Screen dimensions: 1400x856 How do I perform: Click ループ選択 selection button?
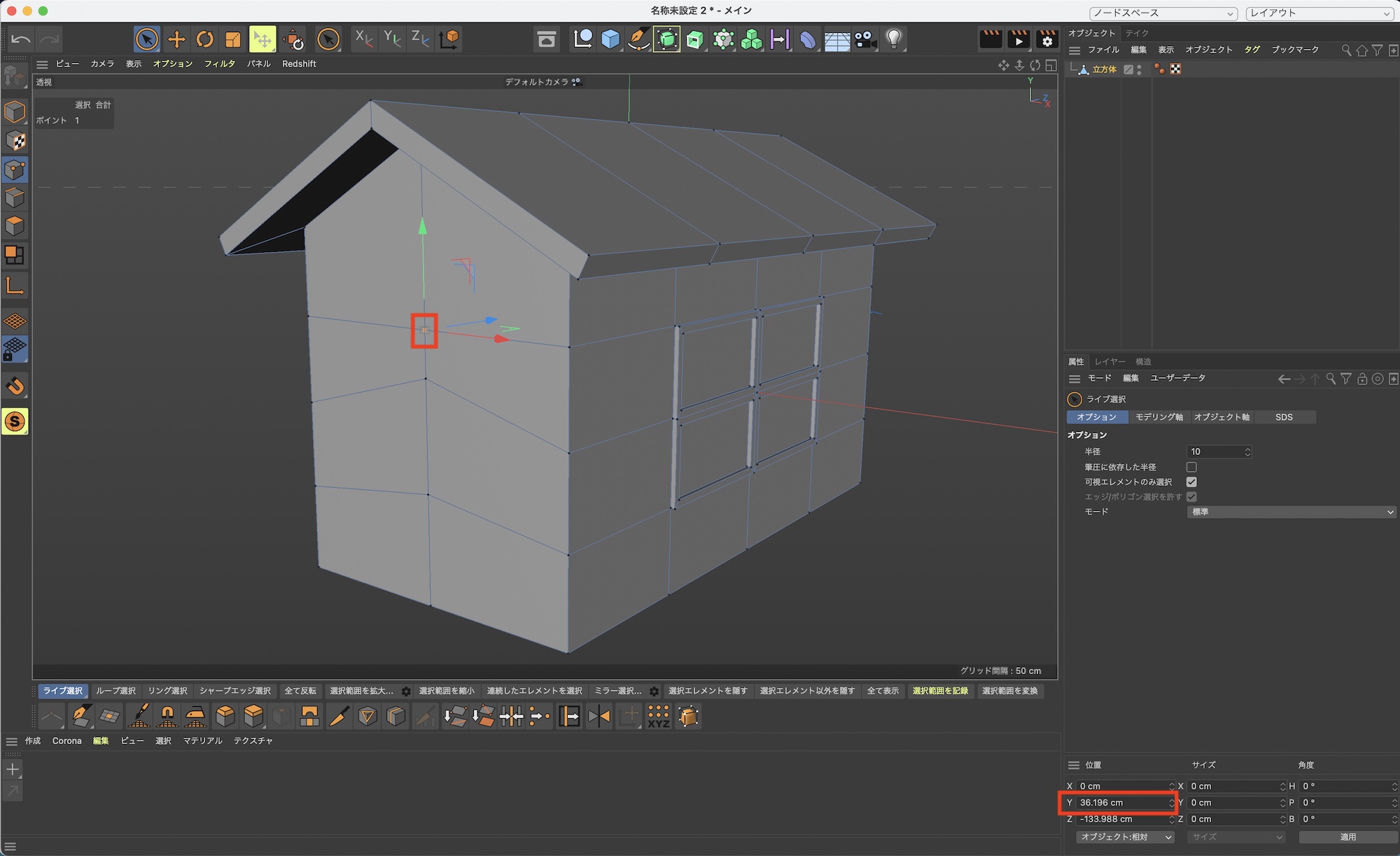(115, 691)
